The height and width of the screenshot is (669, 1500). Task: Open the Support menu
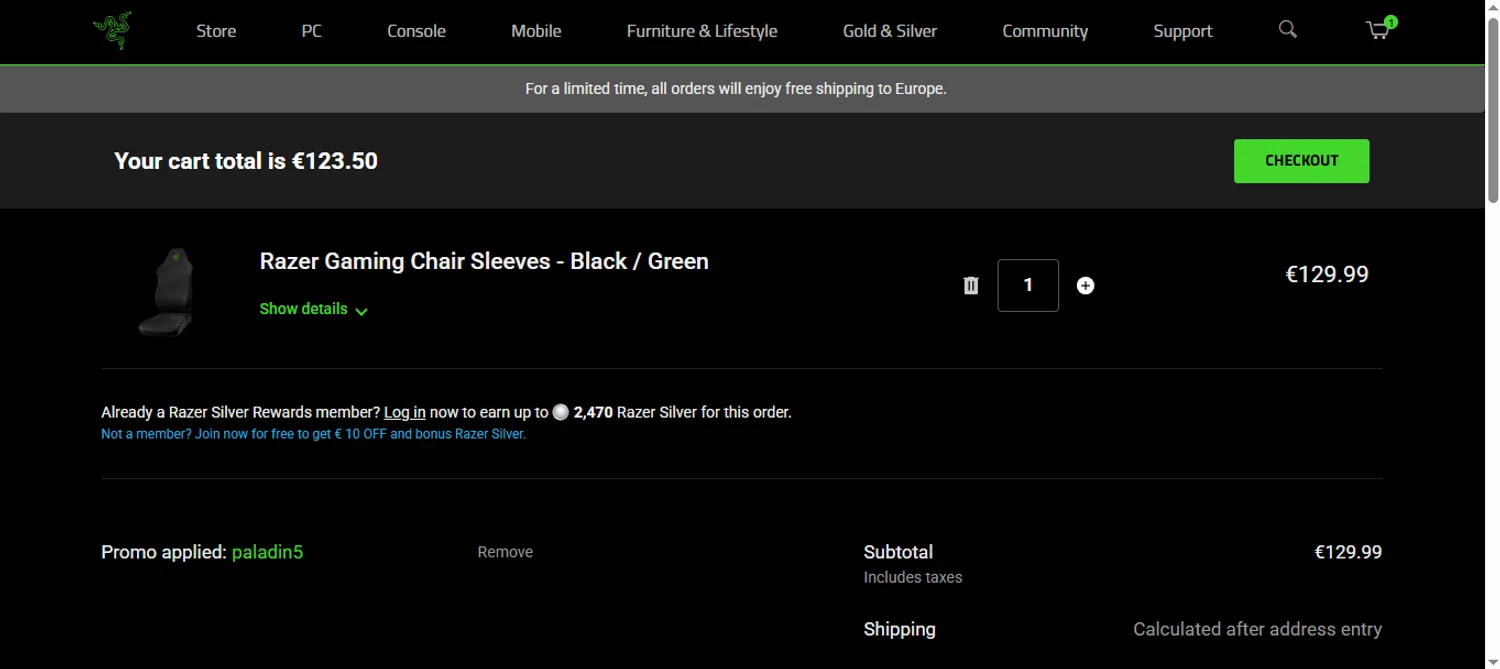pos(1183,31)
